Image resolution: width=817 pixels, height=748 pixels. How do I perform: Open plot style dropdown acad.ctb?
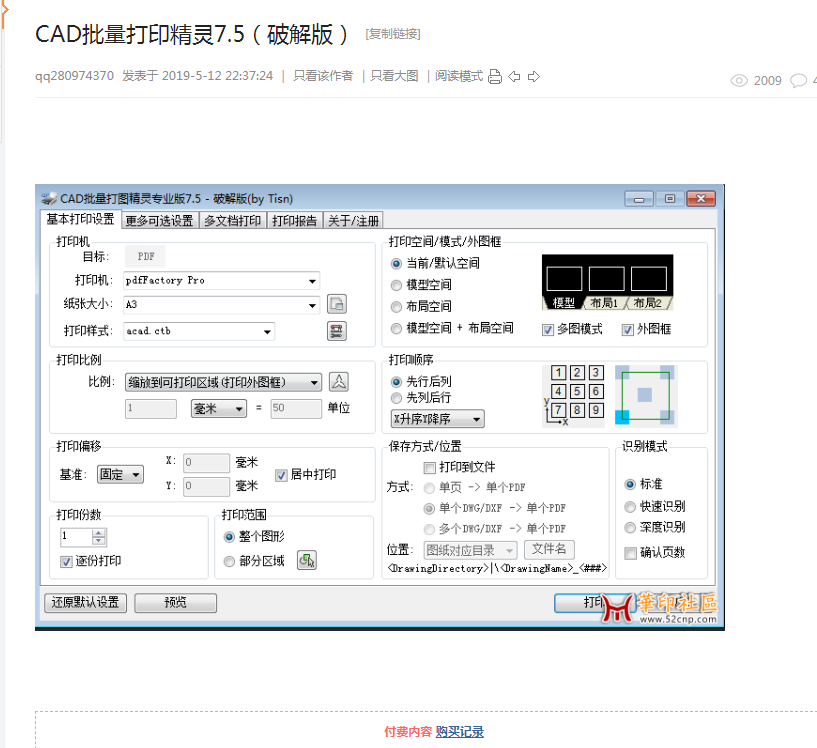coord(199,331)
